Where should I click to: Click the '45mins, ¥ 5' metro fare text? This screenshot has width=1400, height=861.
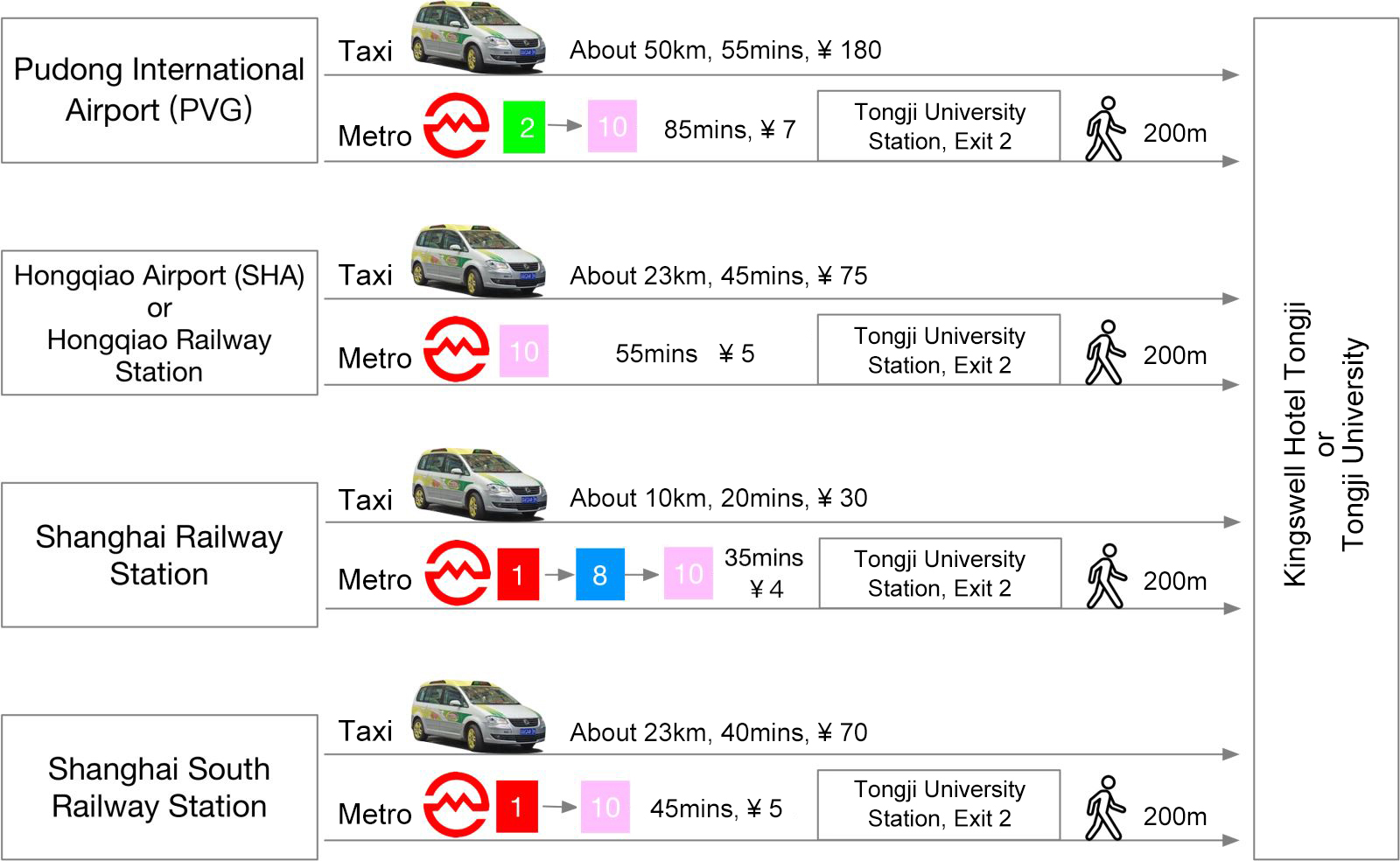pos(716,809)
